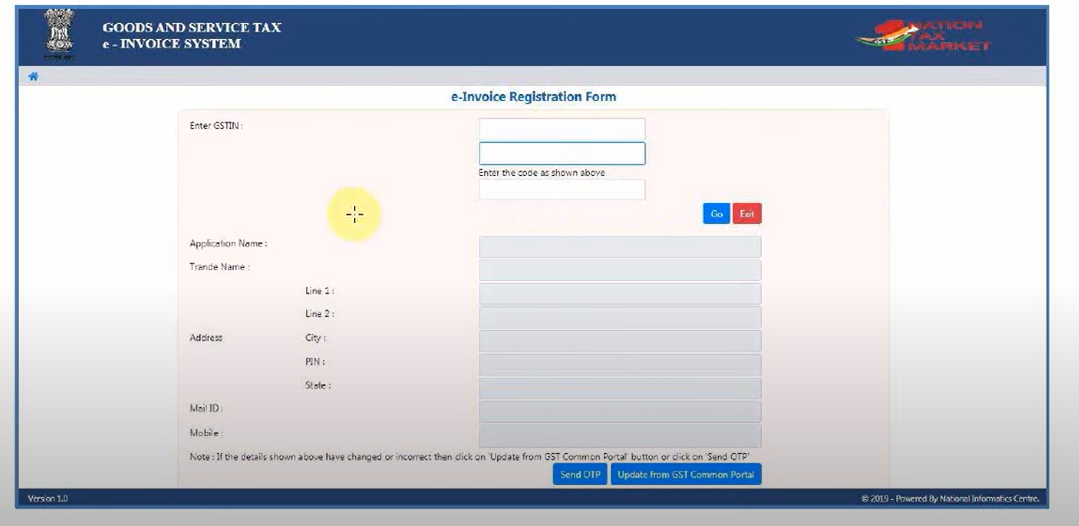Click the Nation Tax Market logo
This screenshot has height=526, width=1079.
(x=923, y=37)
